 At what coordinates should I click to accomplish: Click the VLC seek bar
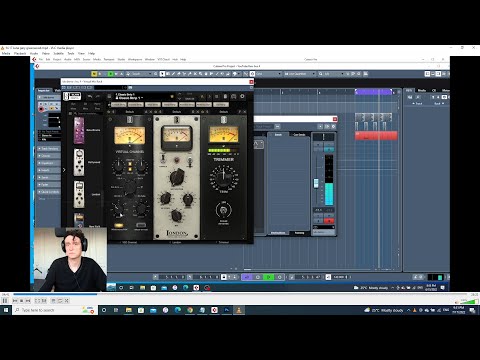(240, 294)
